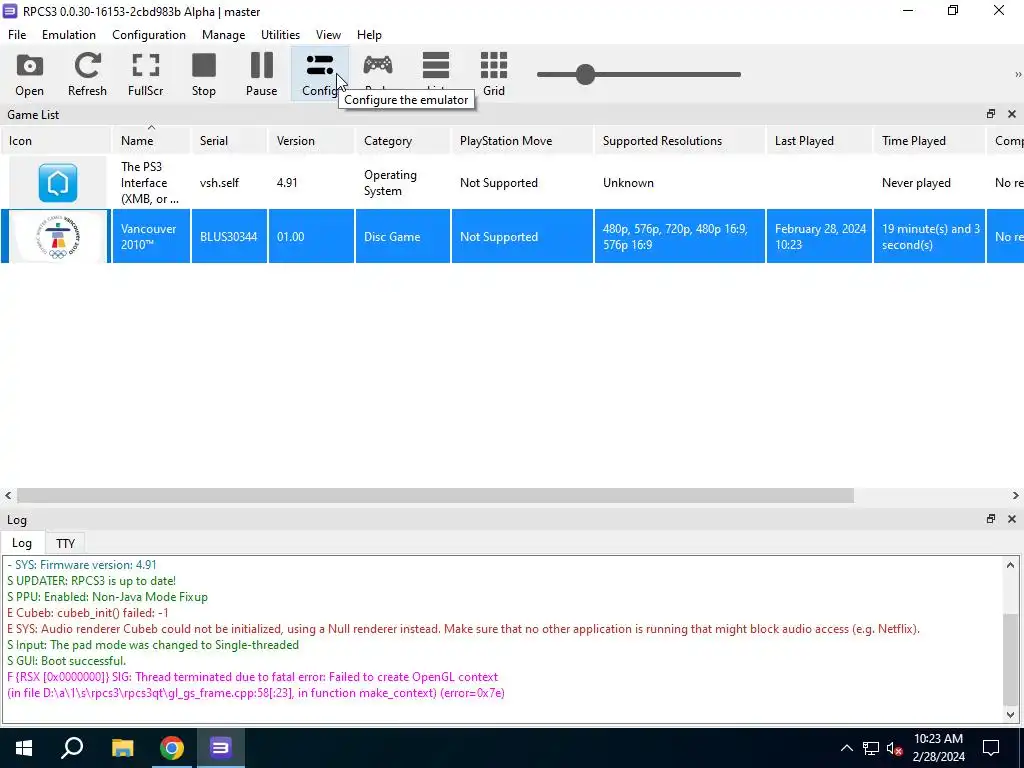Click the game list scroll right arrow

(1016, 496)
